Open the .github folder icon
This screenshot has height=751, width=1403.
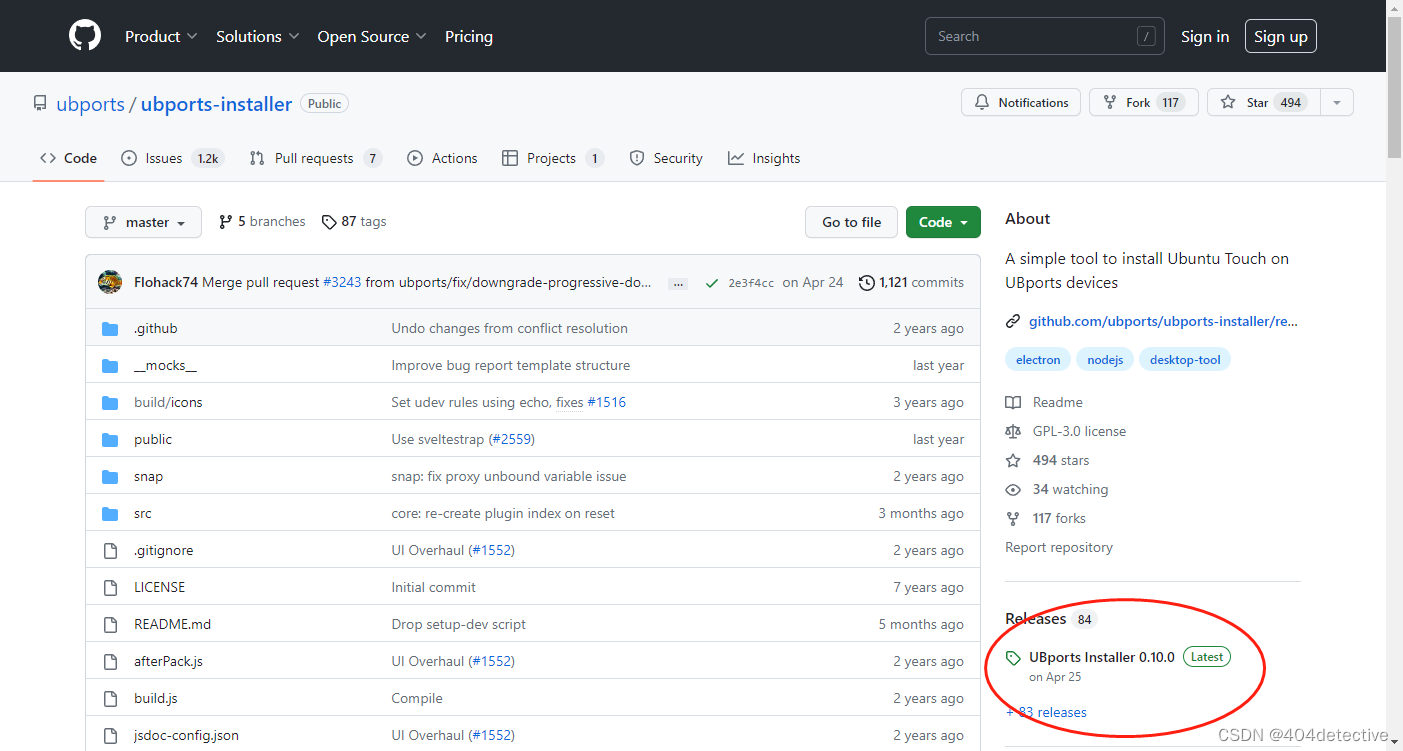click(110, 328)
